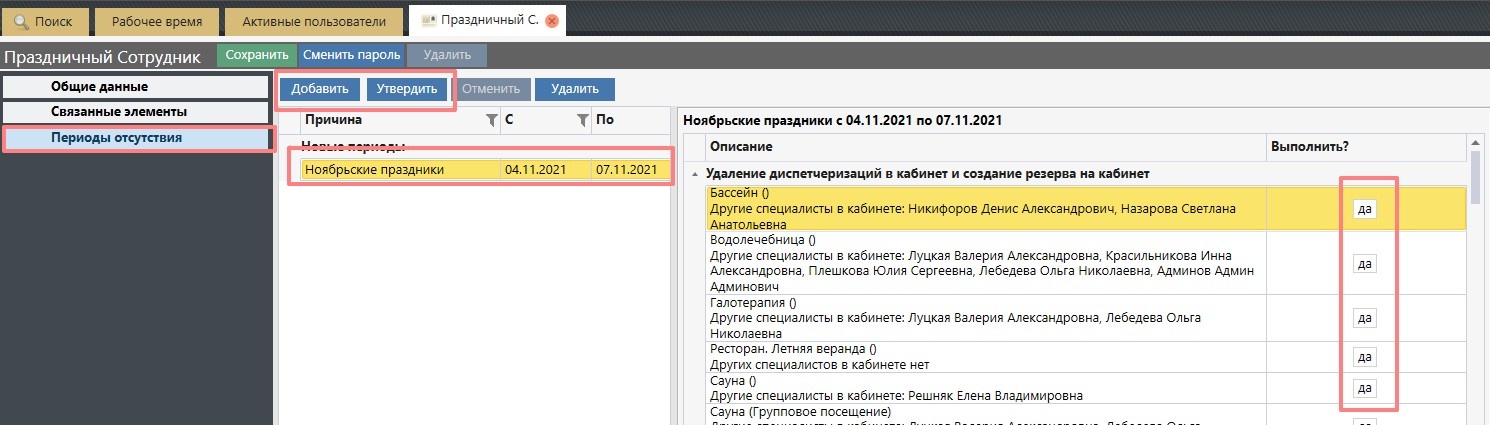Click the card icon on Праздничный С. tab

coord(429,21)
